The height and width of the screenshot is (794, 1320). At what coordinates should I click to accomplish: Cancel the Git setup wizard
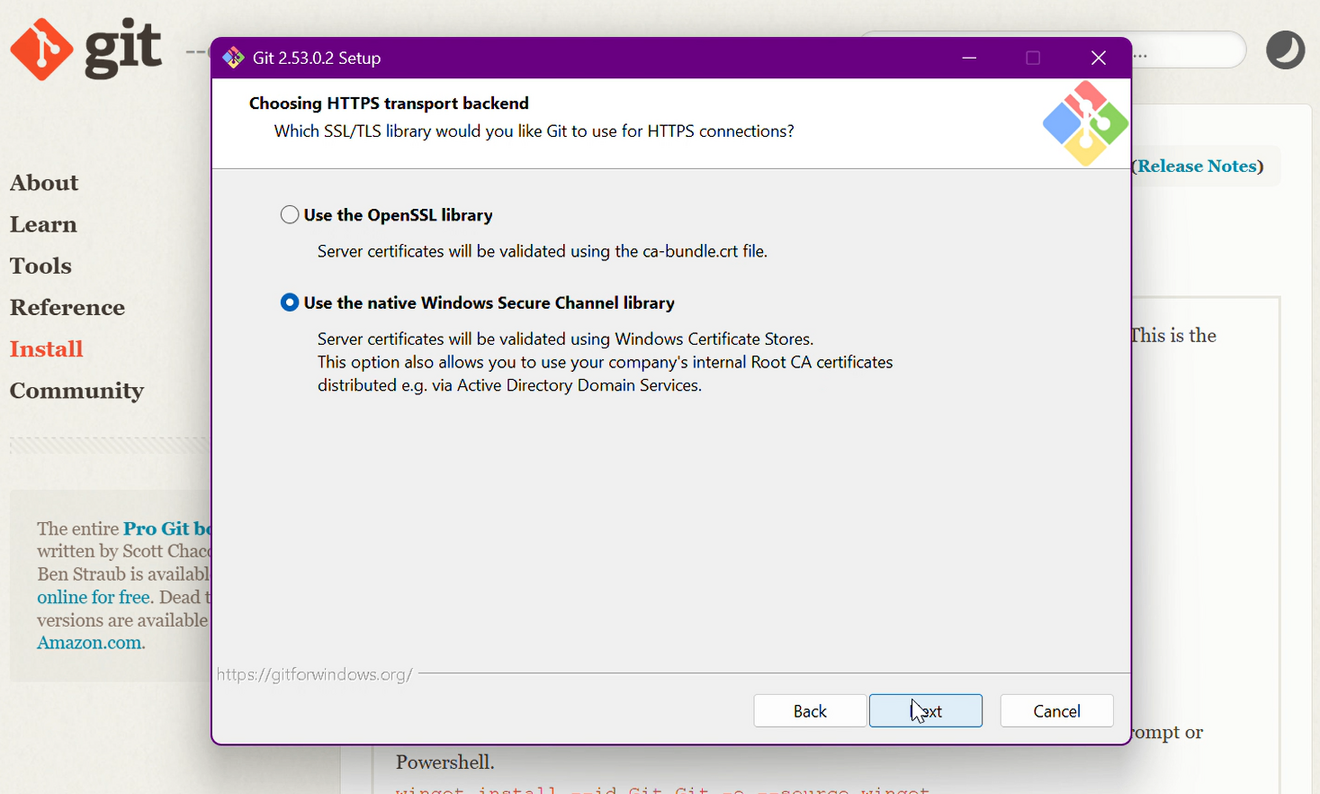1056,711
